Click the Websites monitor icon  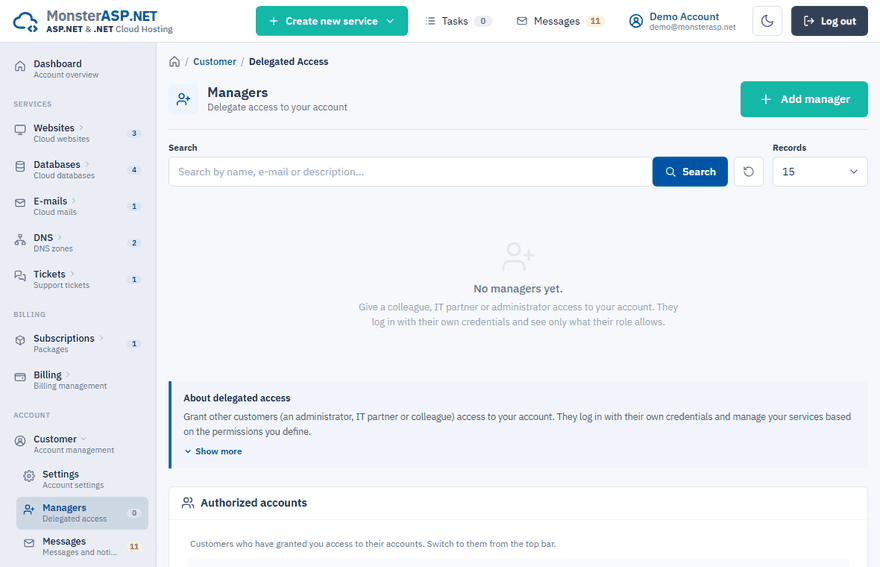point(20,130)
